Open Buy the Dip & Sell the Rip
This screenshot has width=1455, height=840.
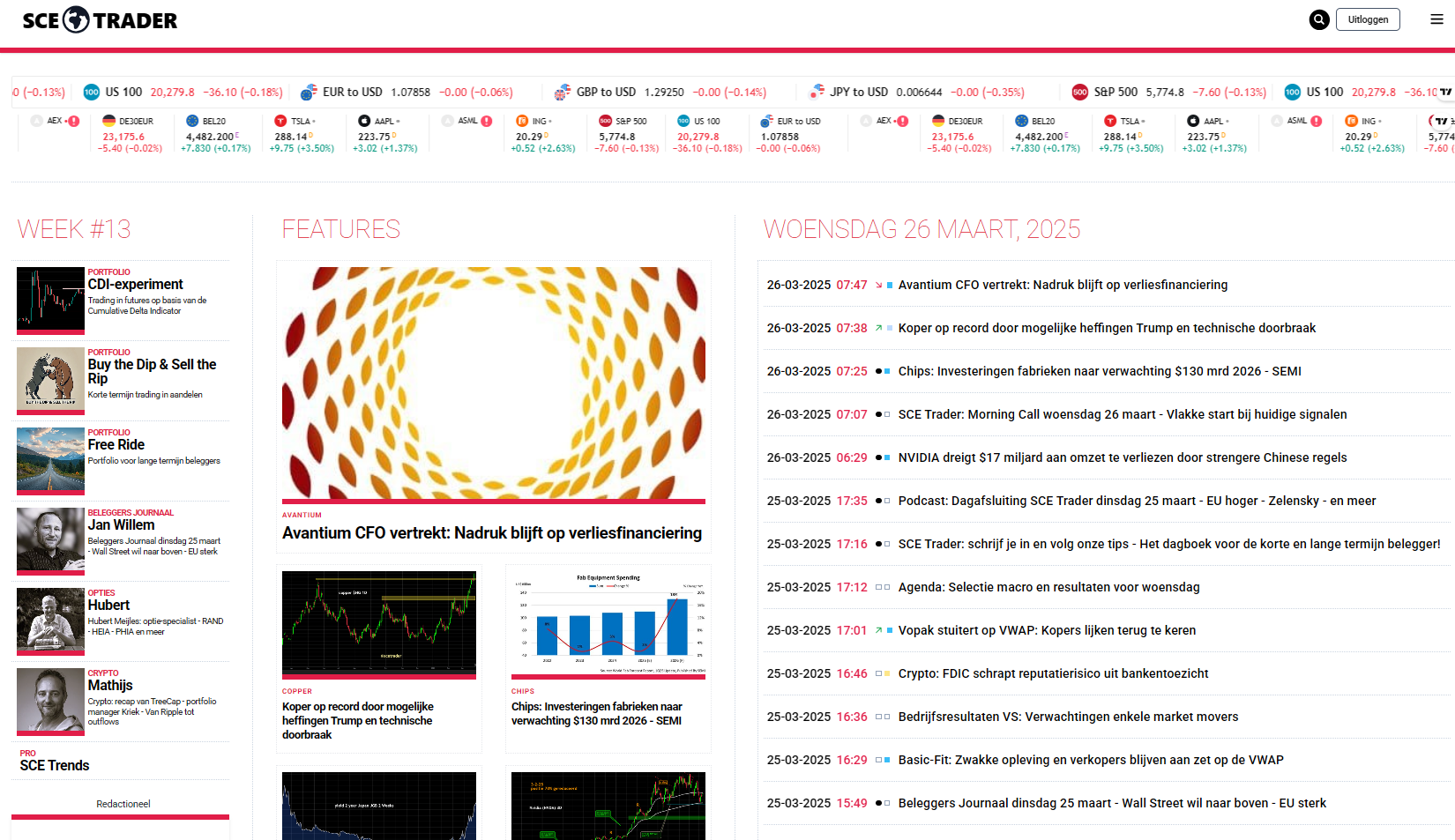pyautogui.click(x=152, y=371)
